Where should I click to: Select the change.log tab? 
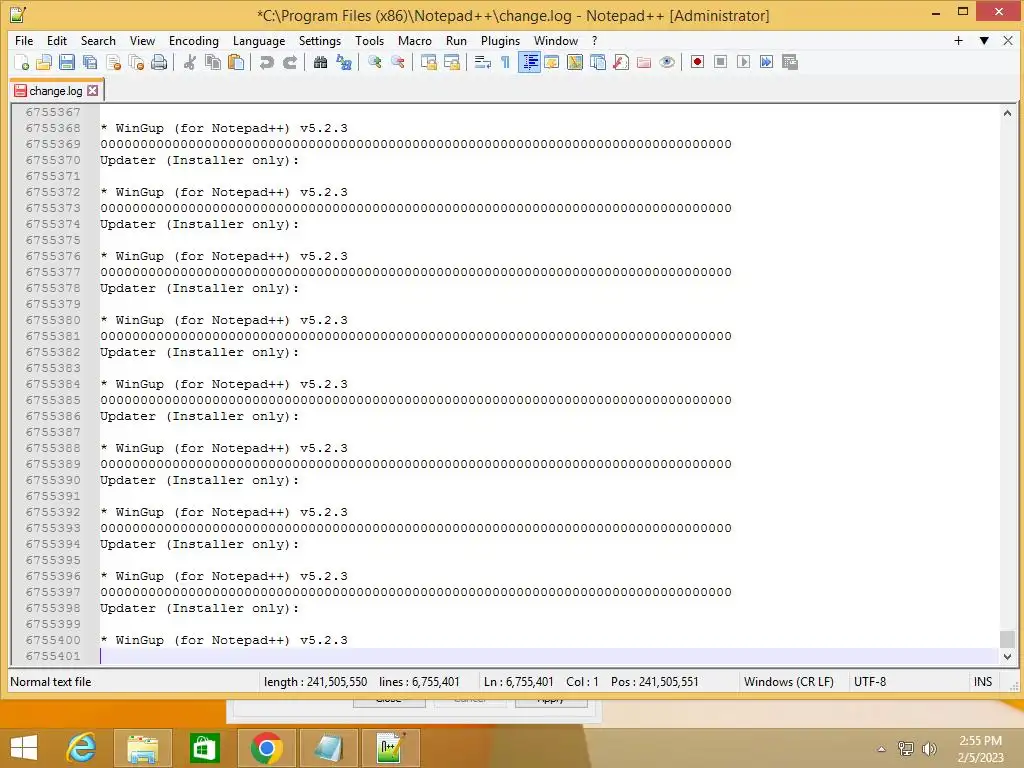[x=56, y=91]
